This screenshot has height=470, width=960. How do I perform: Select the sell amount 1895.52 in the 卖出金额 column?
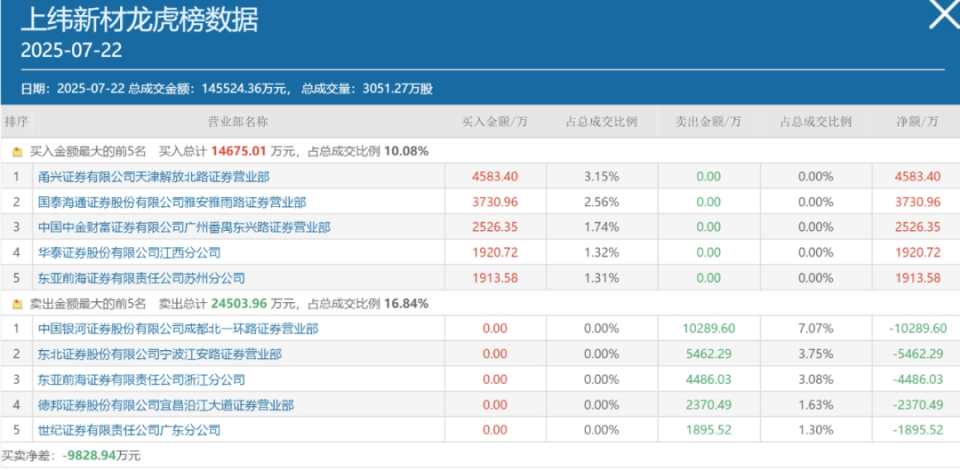(x=708, y=430)
